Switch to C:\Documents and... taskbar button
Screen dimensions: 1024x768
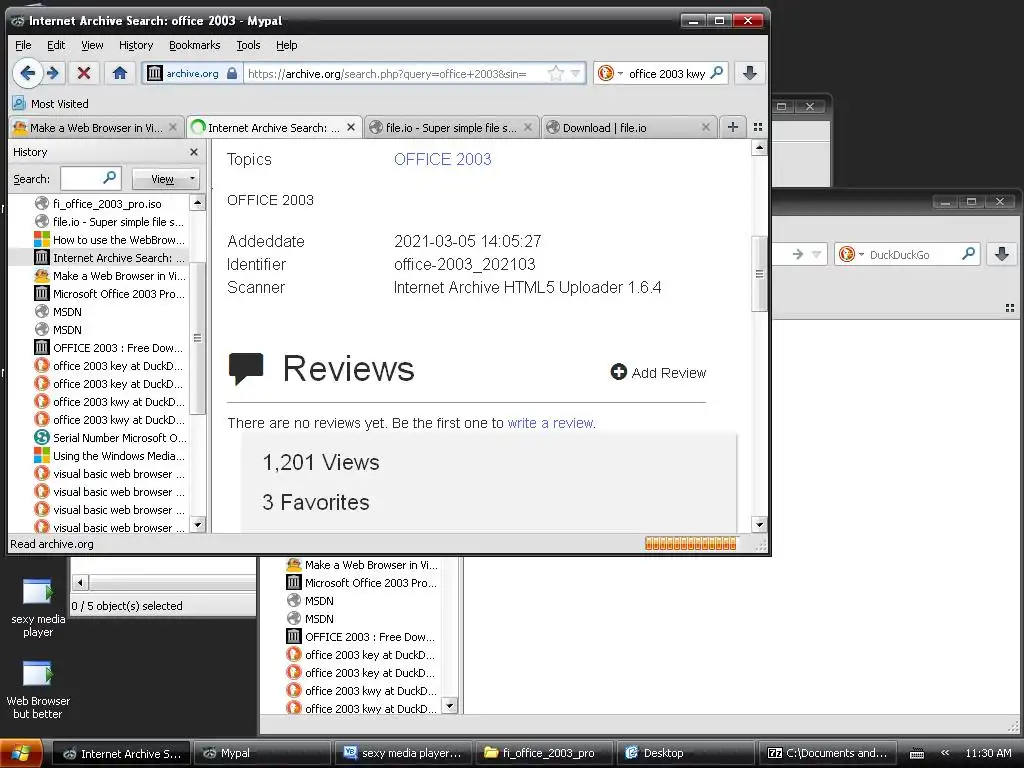827,754
